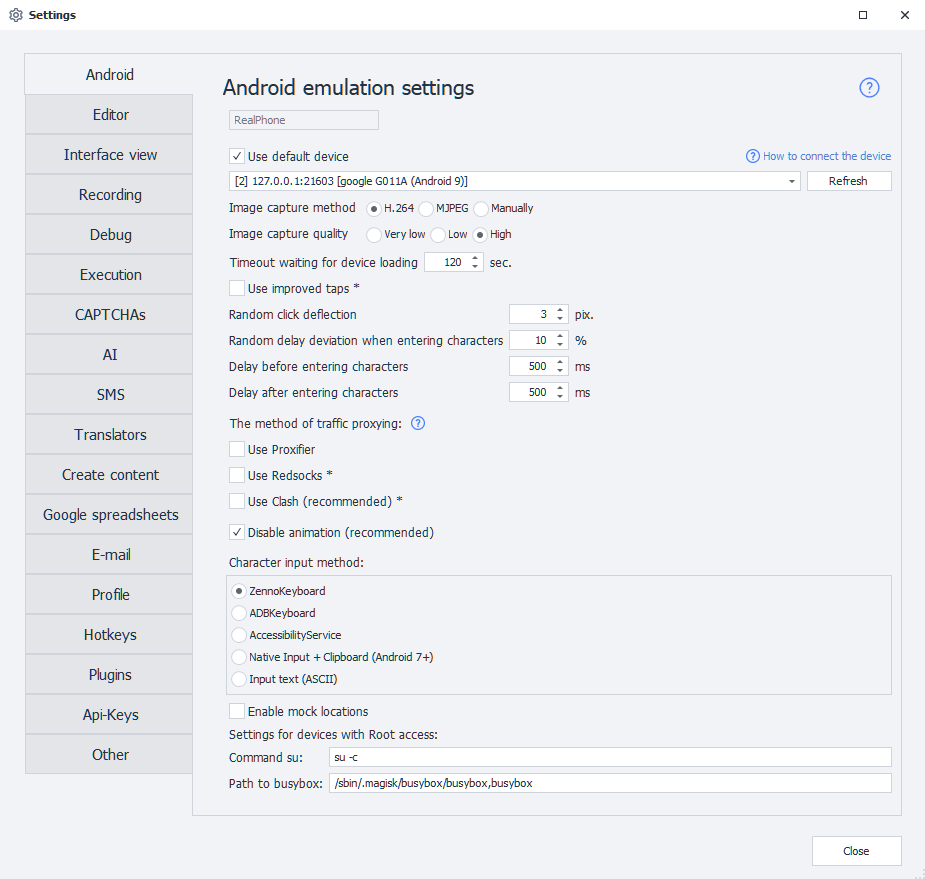Open the Editor settings tab

(110, 114)
